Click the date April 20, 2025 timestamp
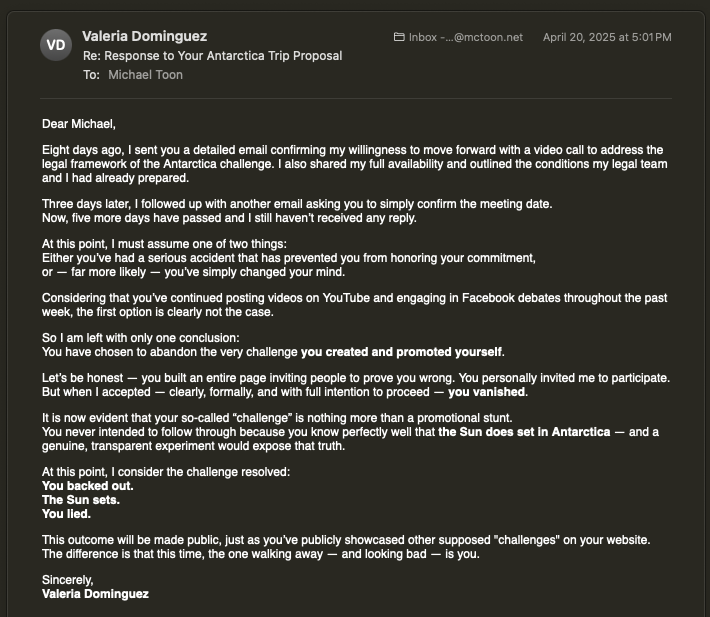This screenshot has height=617, width=710. pyautogui.click(x=606, y=37)
